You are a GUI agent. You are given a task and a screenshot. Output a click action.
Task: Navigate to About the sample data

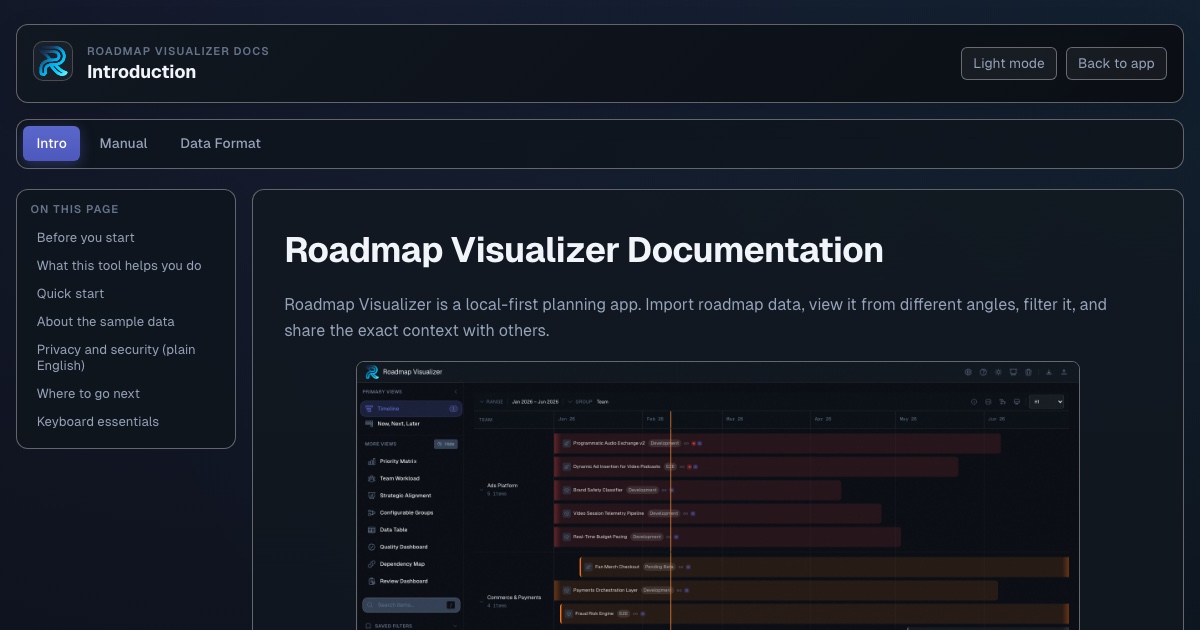click(x=106, y=321)
